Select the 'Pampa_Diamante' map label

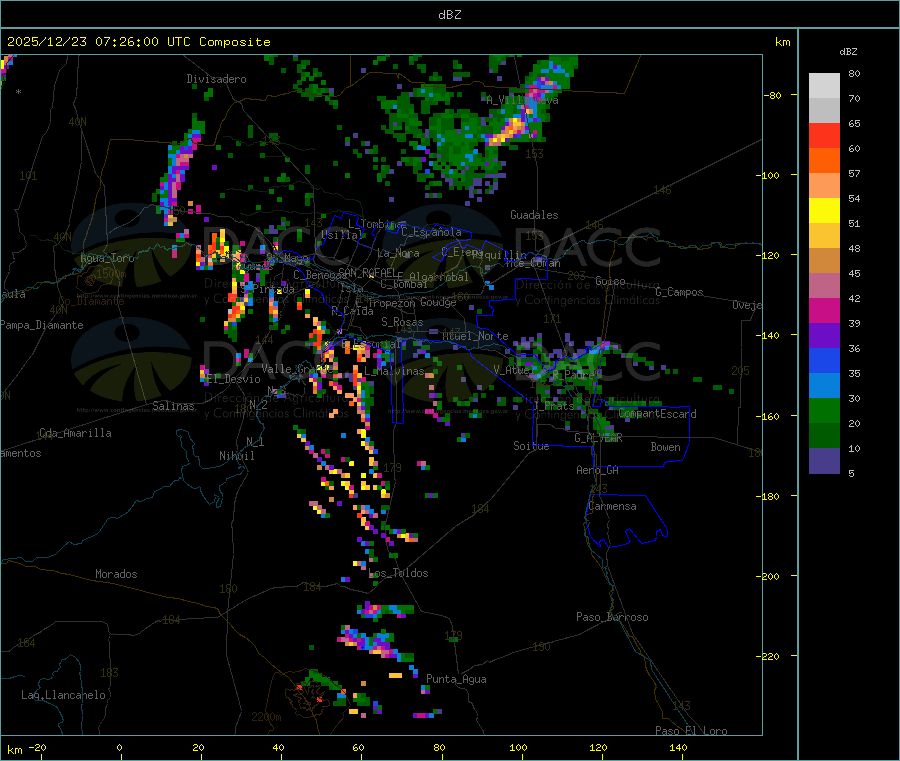pyautogui.click(x=42, y=325)
